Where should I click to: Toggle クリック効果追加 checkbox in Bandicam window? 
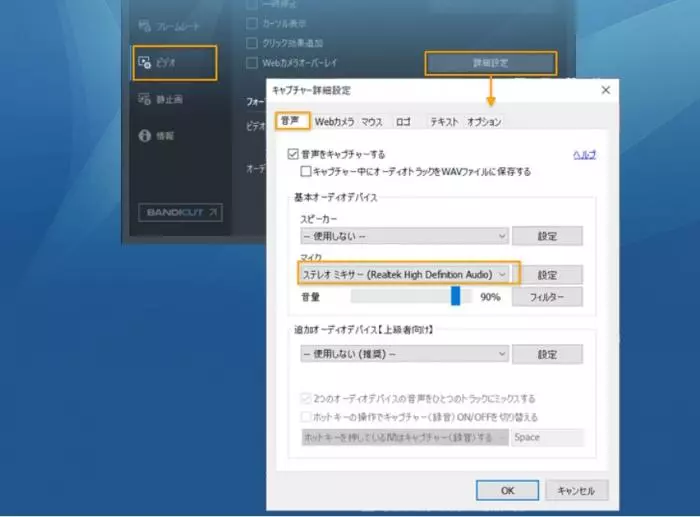tap(252, 43)
